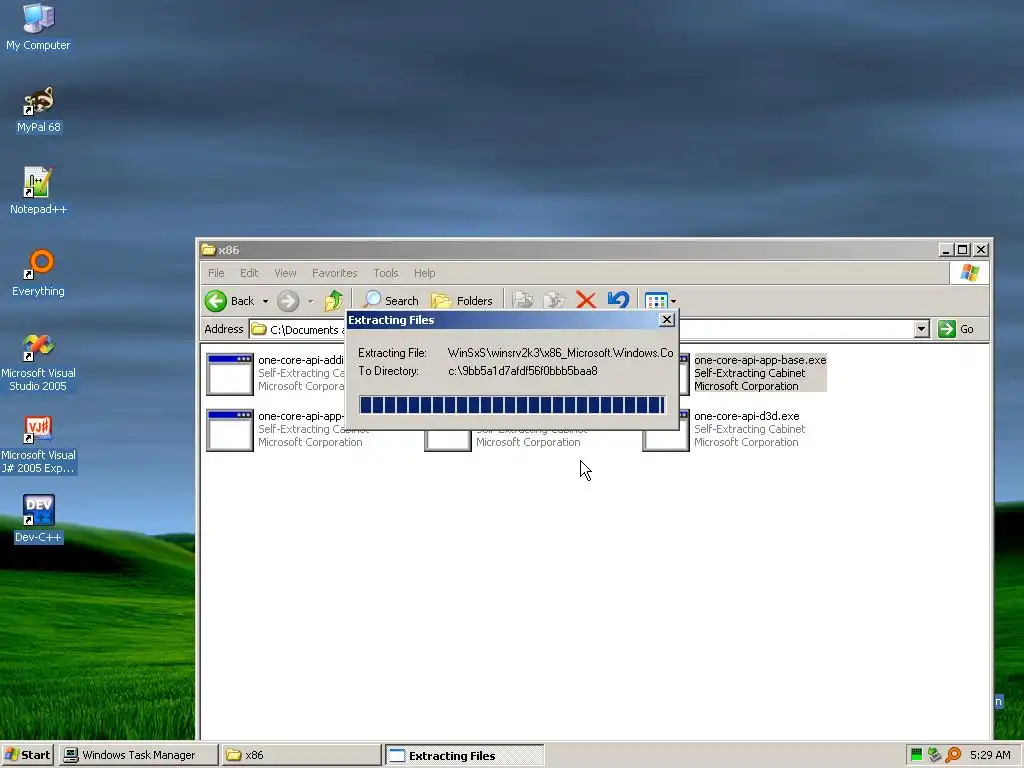The width and height of the screenshot is (1024, 768).
Task: Open the View menu
Action: (x=285, y=273)
